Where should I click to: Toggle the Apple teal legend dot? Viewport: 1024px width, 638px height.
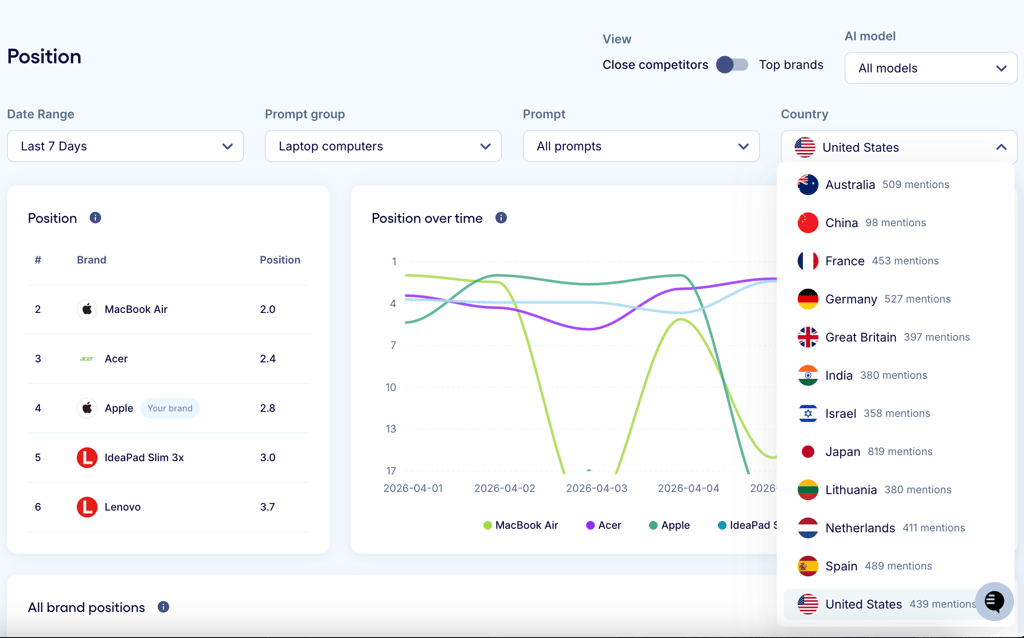[653, 526]
